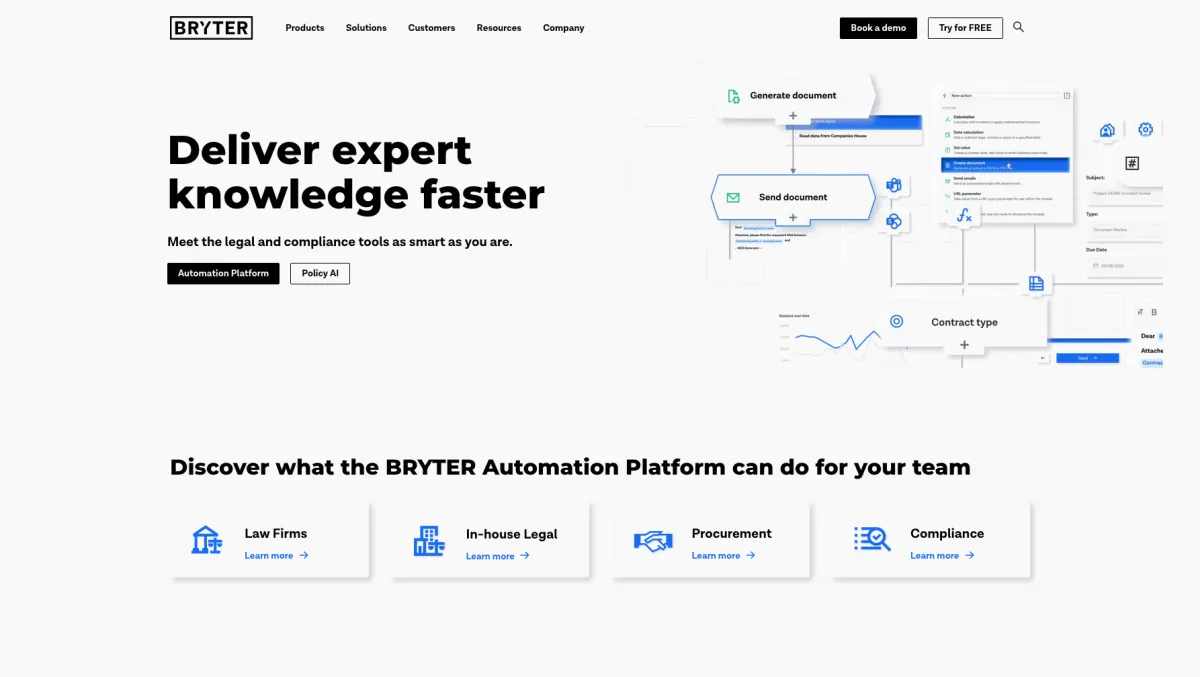Select Create document in the action list
1200x677 pixels.
[1005, 165]
